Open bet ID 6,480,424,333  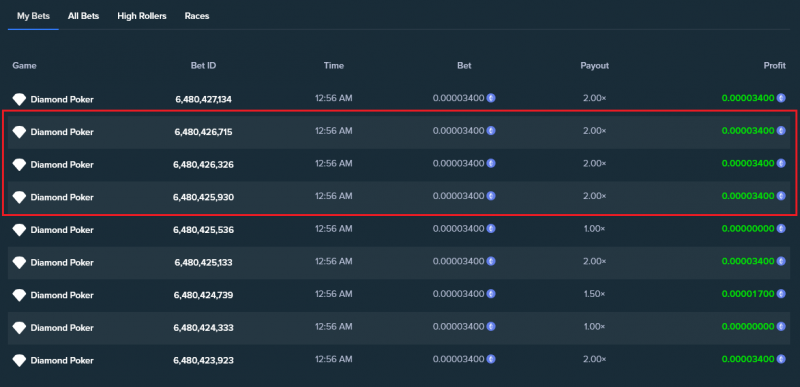point(204,328)
